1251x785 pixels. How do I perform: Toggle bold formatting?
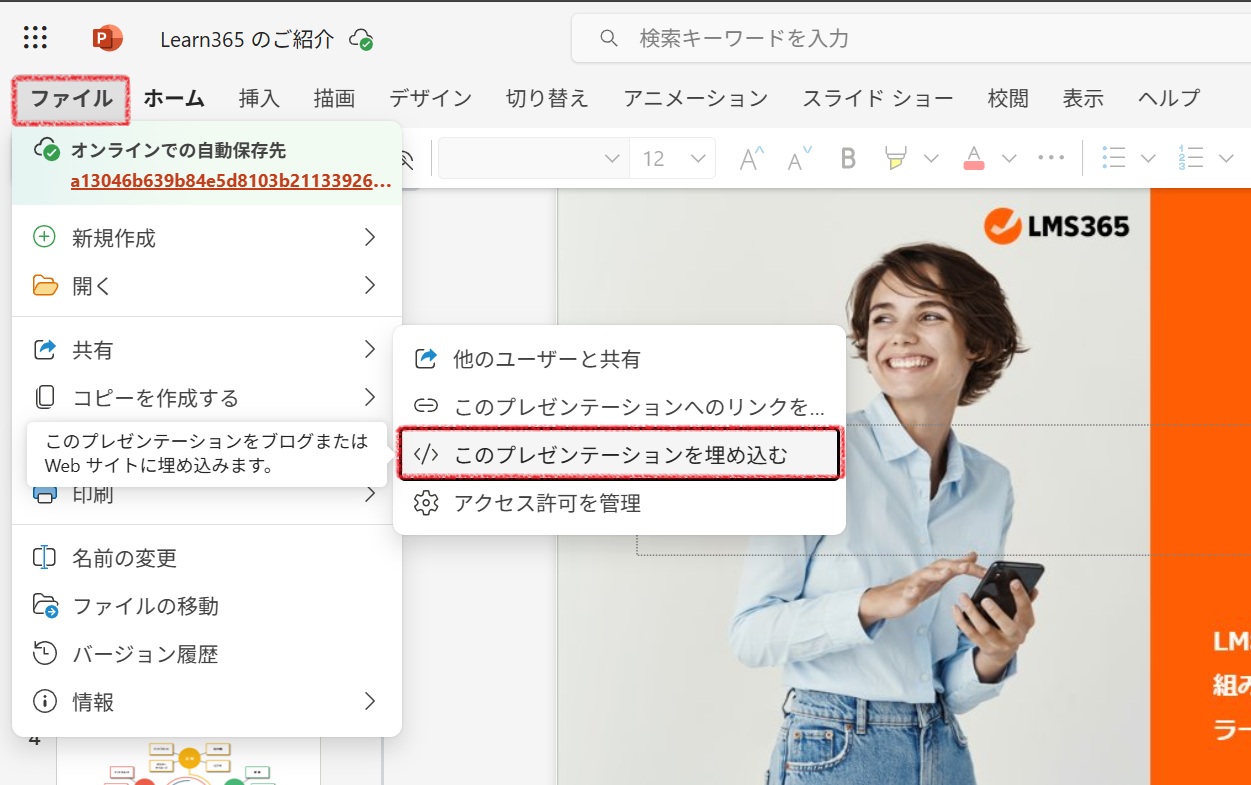point(848,158)
